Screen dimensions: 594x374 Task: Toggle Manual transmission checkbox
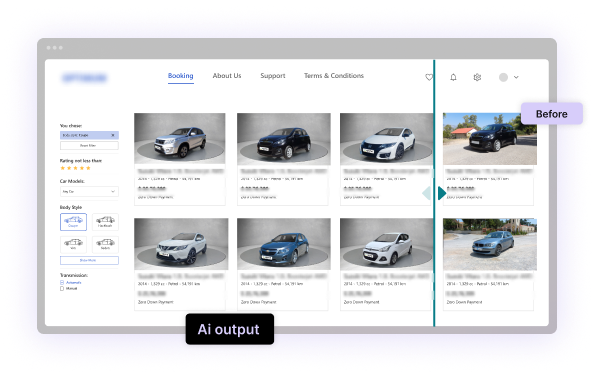click(x=62, y=289)
